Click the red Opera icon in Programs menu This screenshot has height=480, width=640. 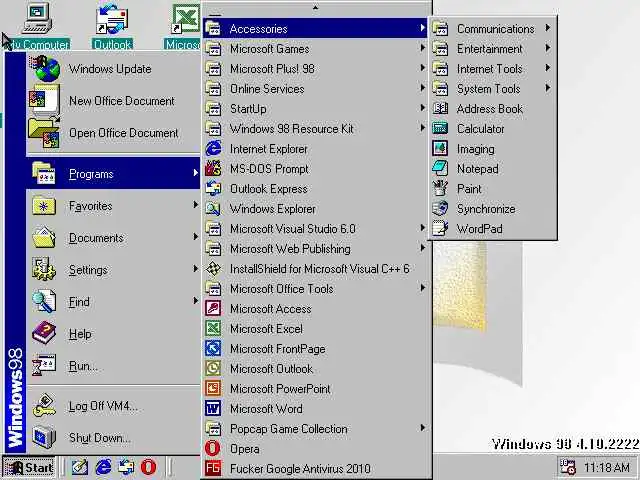pyautogui.click(x=213, y=449)
